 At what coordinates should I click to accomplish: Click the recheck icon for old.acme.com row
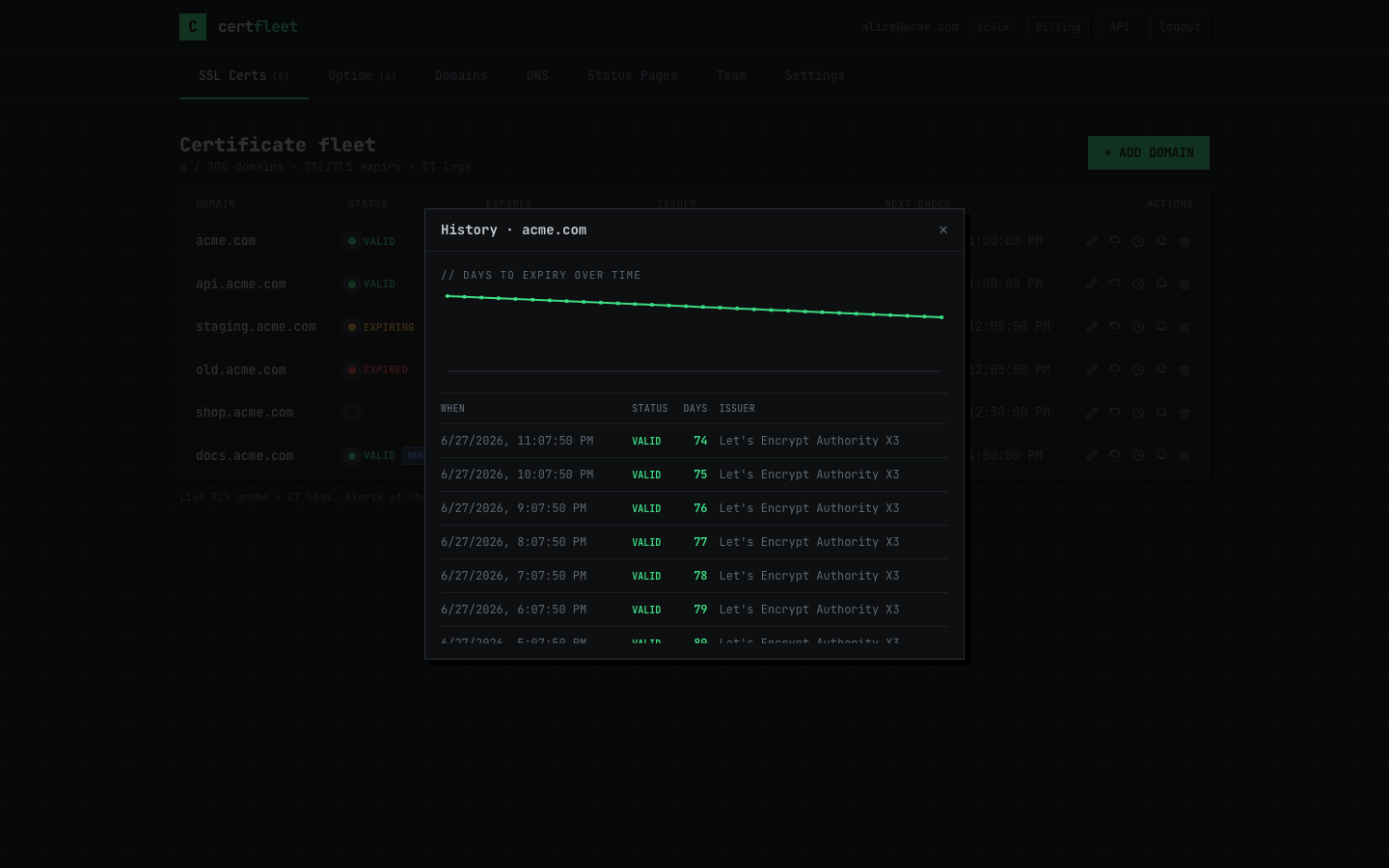point(1115,369)
